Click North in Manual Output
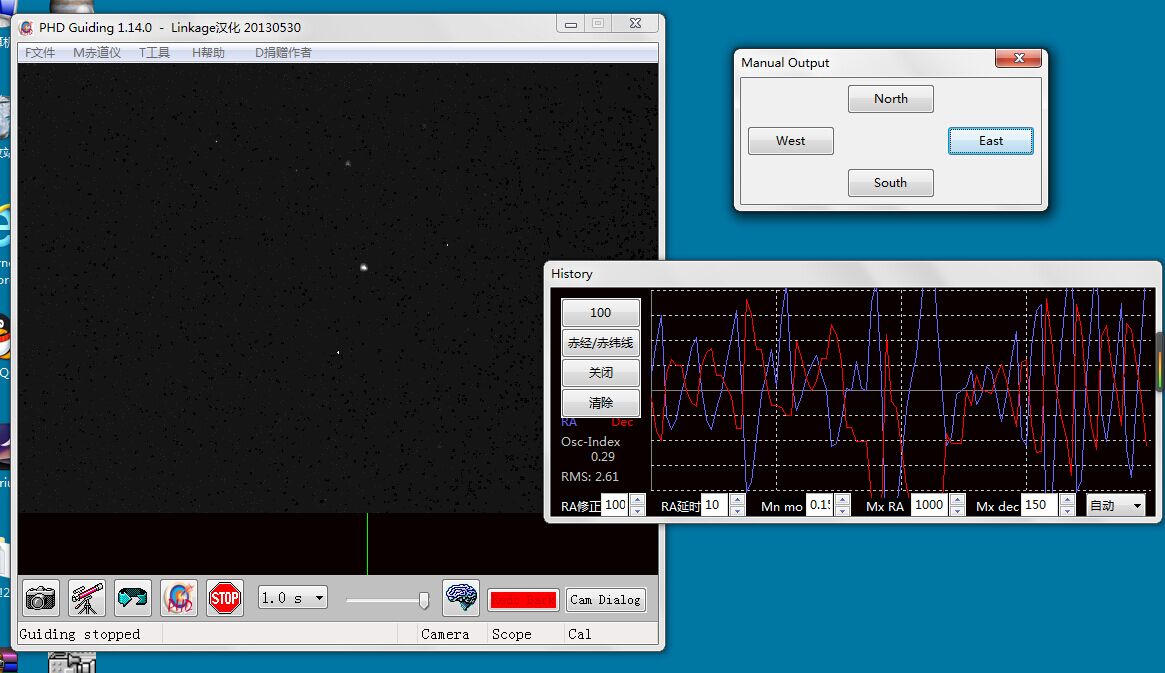This screenshot has width=1165, height=673. (x=891, y=99)
